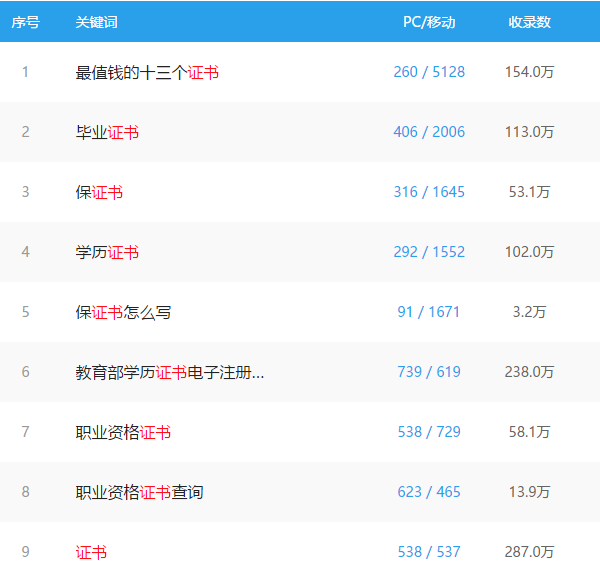Click index value 260 / 5128
The width and height of the screenshot is (600, 573).
(429, 72)
